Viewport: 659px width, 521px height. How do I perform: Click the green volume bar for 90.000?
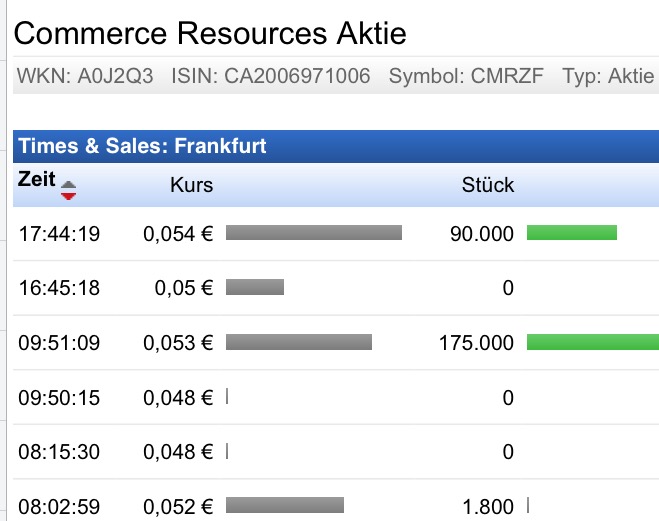(571, 233)
